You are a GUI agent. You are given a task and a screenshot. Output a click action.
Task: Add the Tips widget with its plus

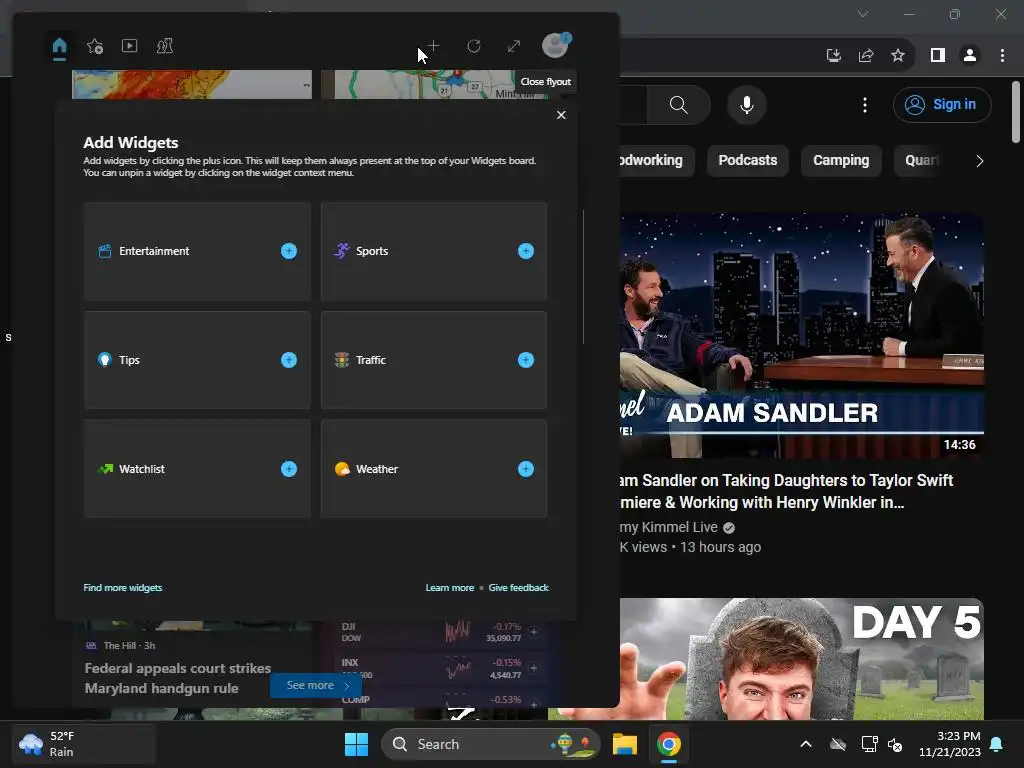pos(289,360)
